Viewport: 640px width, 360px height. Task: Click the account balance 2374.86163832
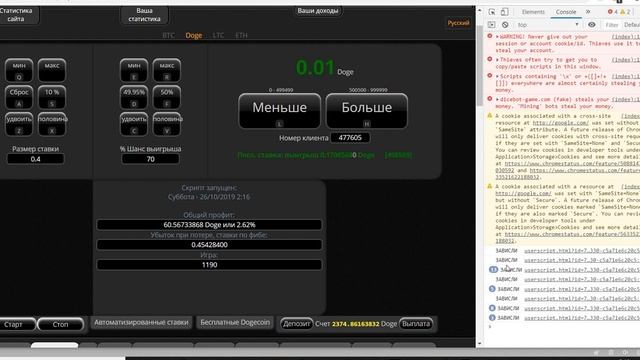pyautogui.click(x=355, y=324)
